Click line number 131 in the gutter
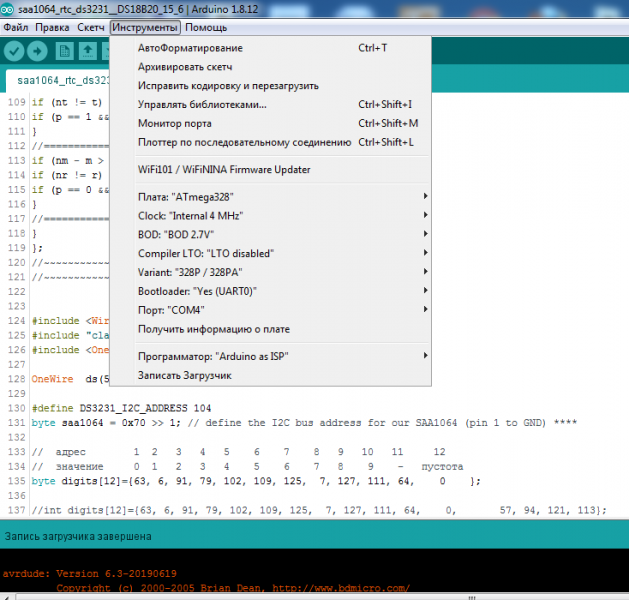This screenshot has width=629, height=600. (x=16, y=423)
